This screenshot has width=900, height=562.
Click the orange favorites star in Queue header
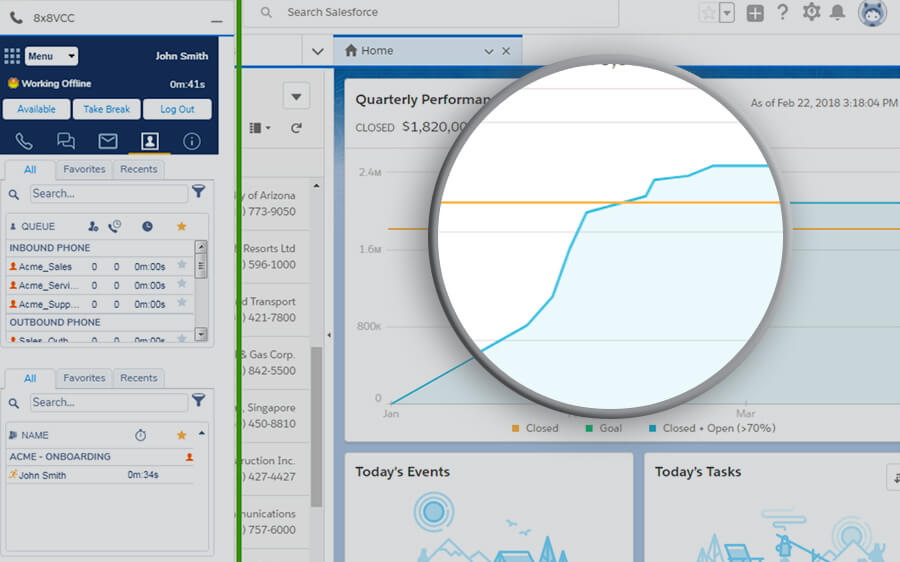click(181, 226)
